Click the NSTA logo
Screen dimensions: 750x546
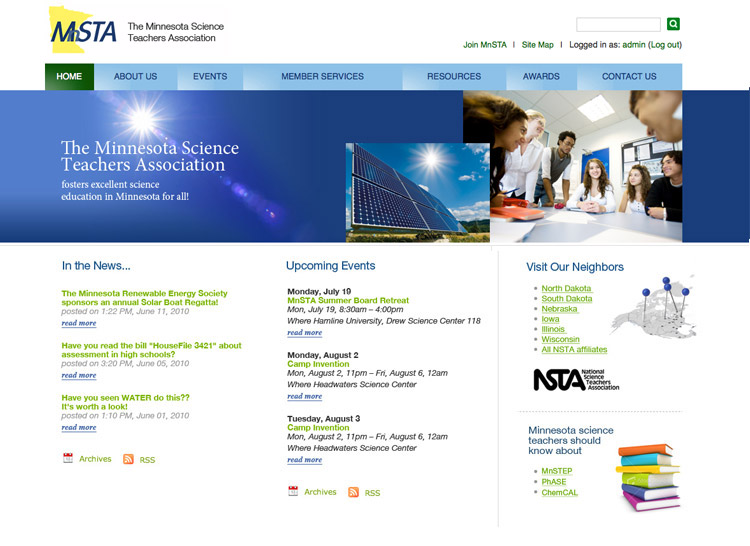click(x=576, y=380)
